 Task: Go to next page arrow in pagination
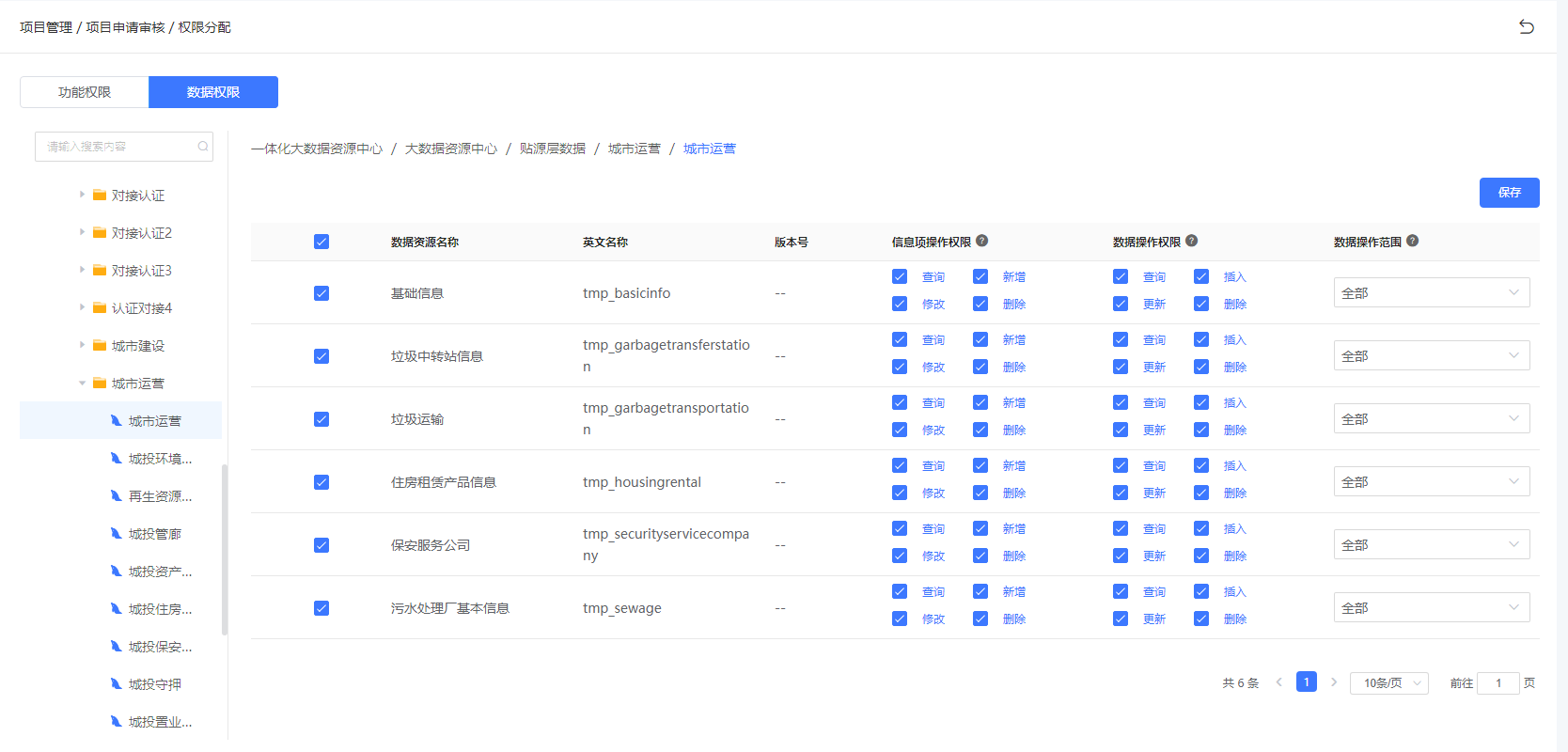point(1333,682)
